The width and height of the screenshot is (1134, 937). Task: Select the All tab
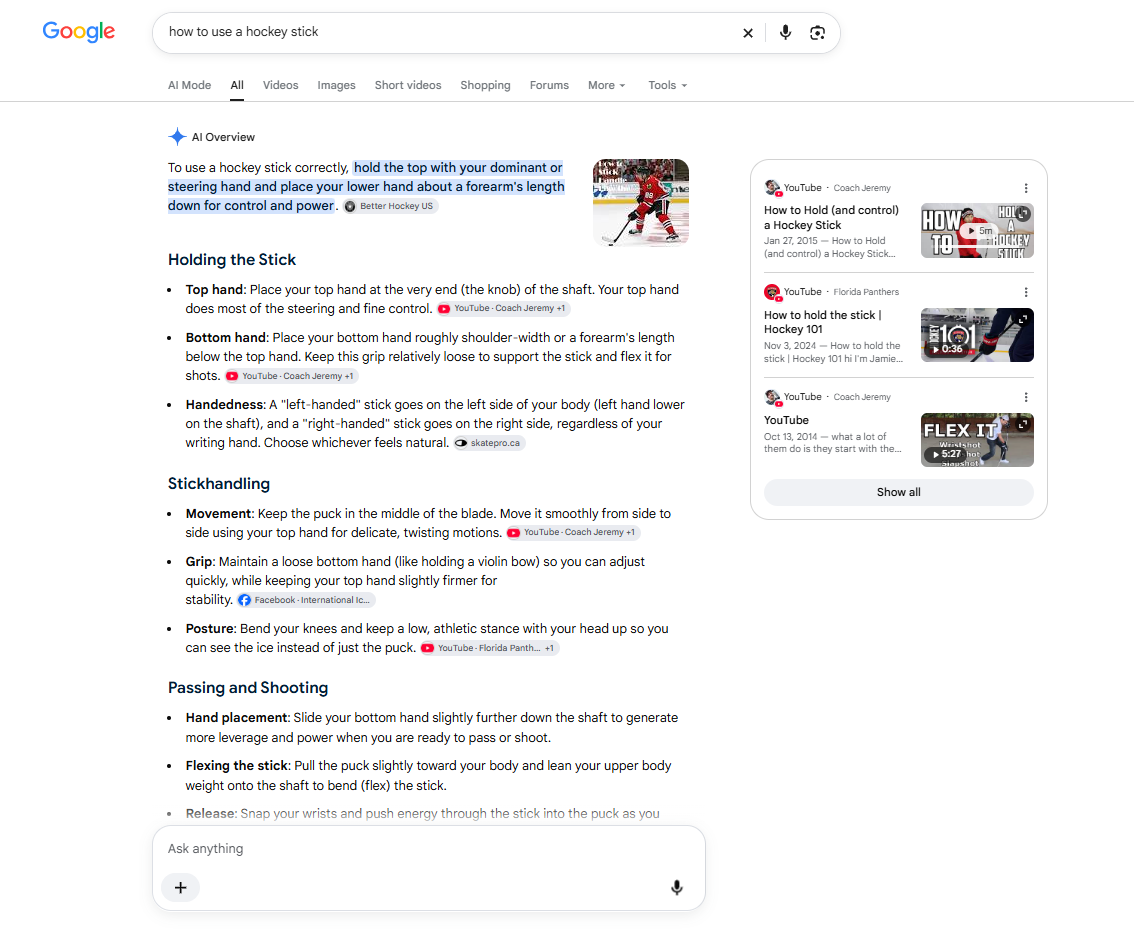coord(237,85)
